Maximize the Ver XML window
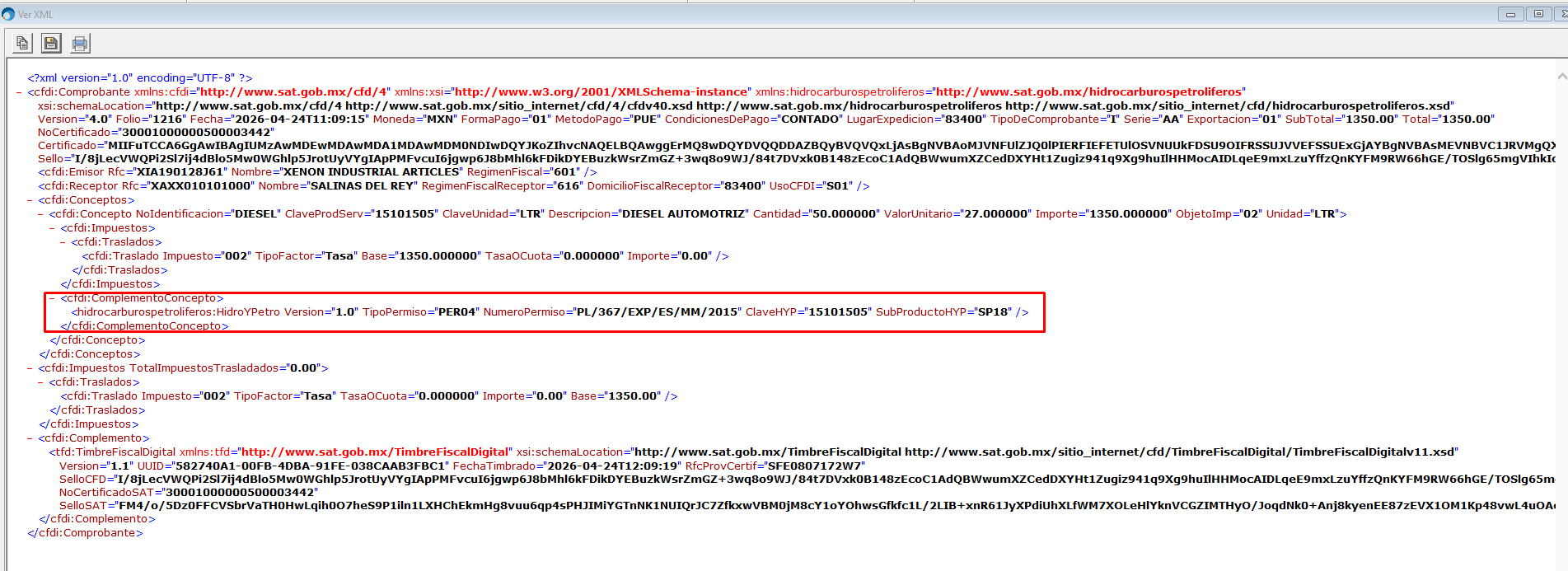The image size is (1568, 571). click(x=1538, y=14)
